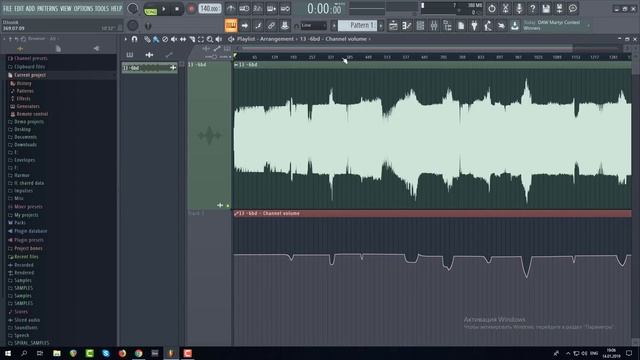Viewport: 640px width, 360px height.
Task: Open the EDIT menu
Action: coord(19,8)
